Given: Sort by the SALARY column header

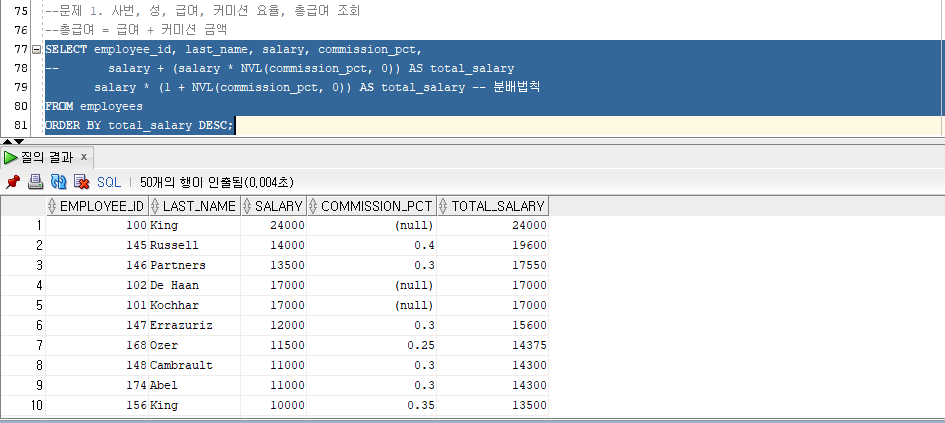Looking at the screenshot, I should pos(274,206).
